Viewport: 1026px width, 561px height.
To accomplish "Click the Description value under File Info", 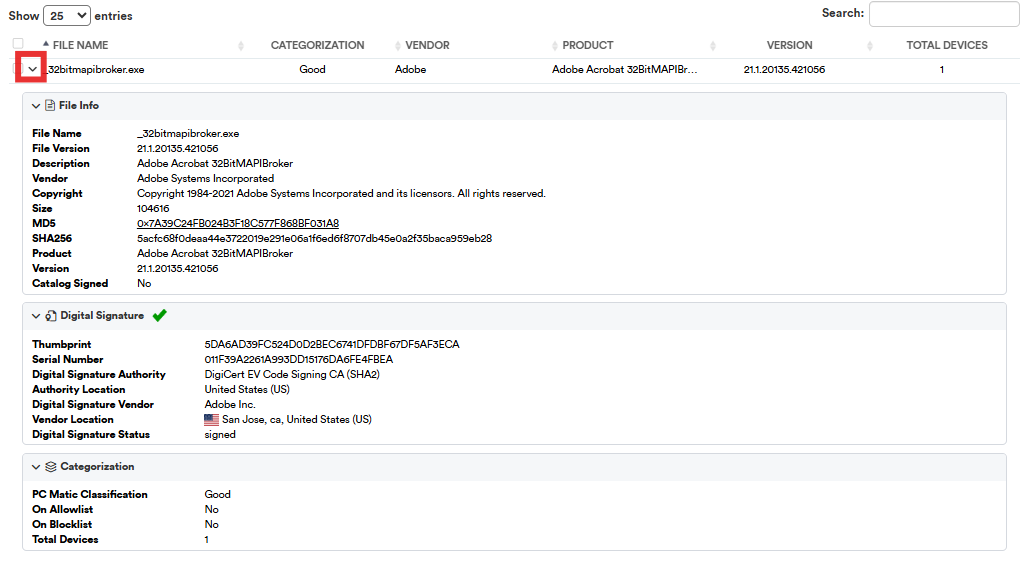I will click(x=215, y=164).
